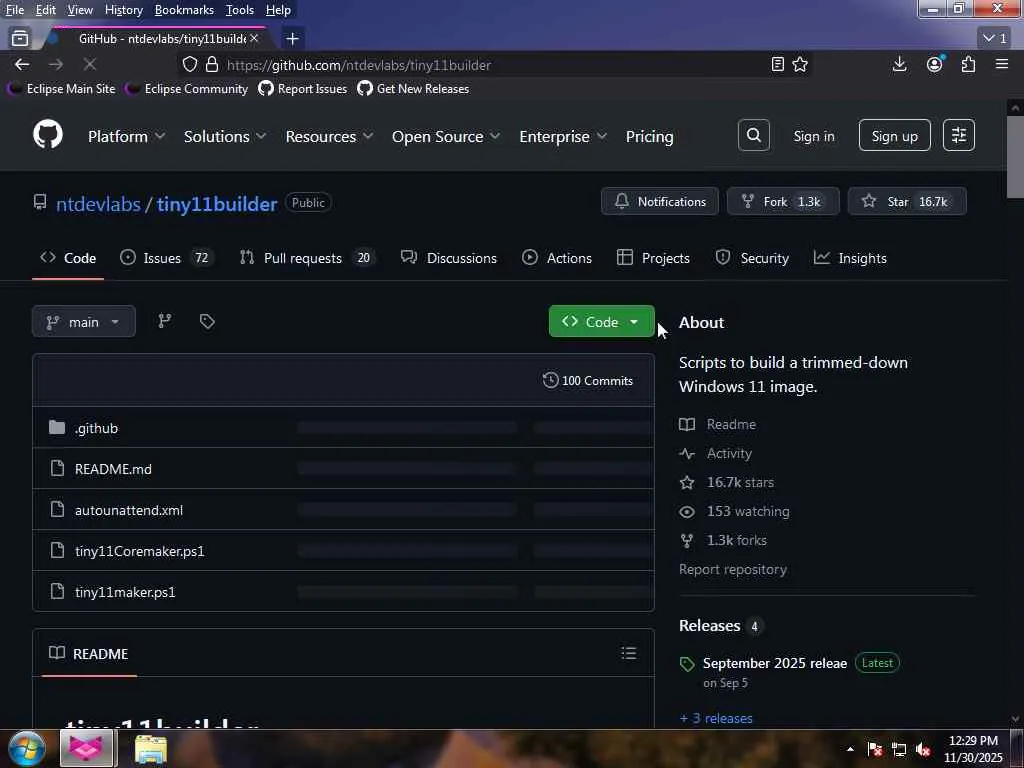Image resolution: width=1024 pixels, height=768 pixels.
Task: Open the Firefox account icon
Action: (x=935, y=64)
